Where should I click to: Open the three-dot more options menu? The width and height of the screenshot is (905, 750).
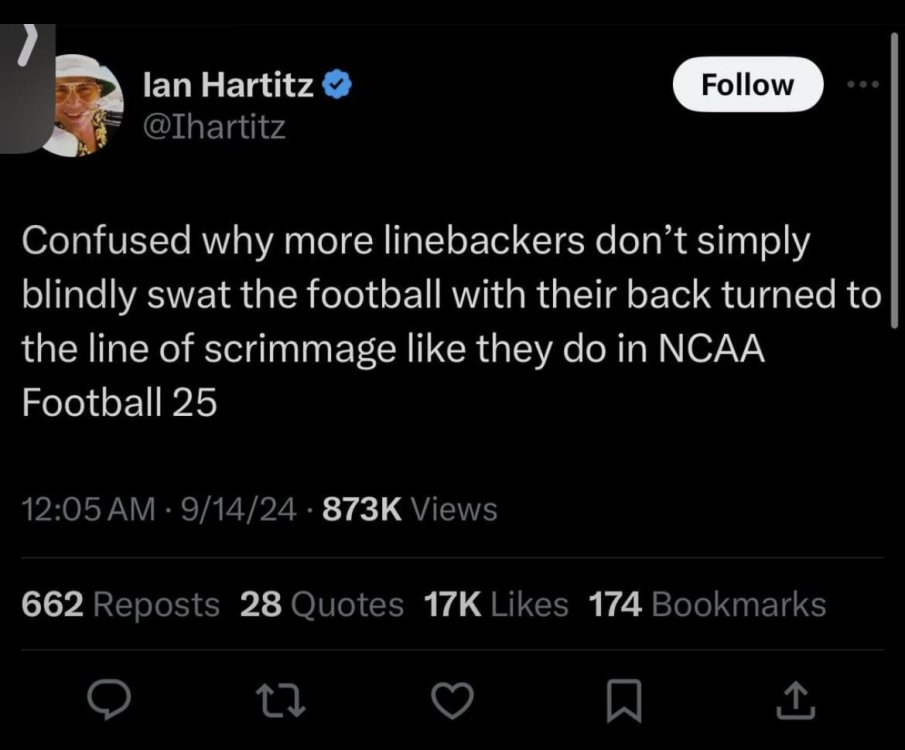861,85
